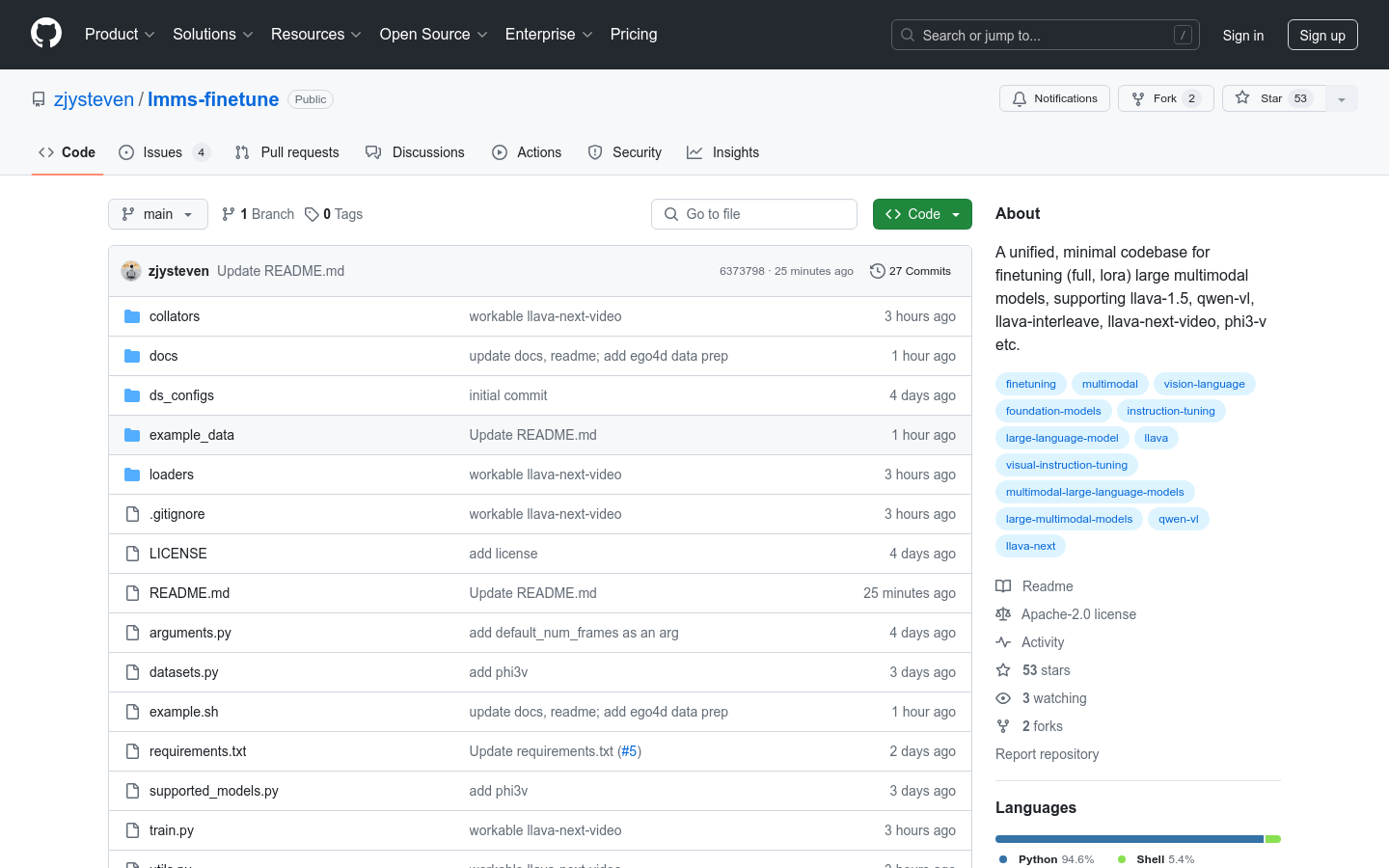
Task: Click the README.md file icon
Action: point(132,593)
